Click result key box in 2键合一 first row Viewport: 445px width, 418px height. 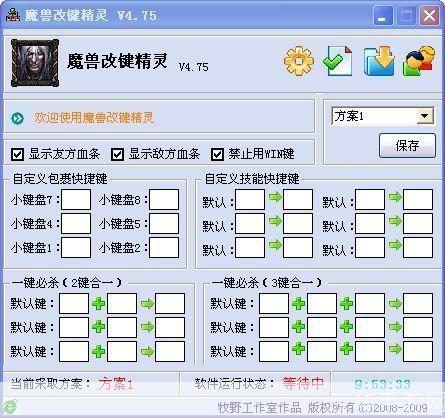170,303
